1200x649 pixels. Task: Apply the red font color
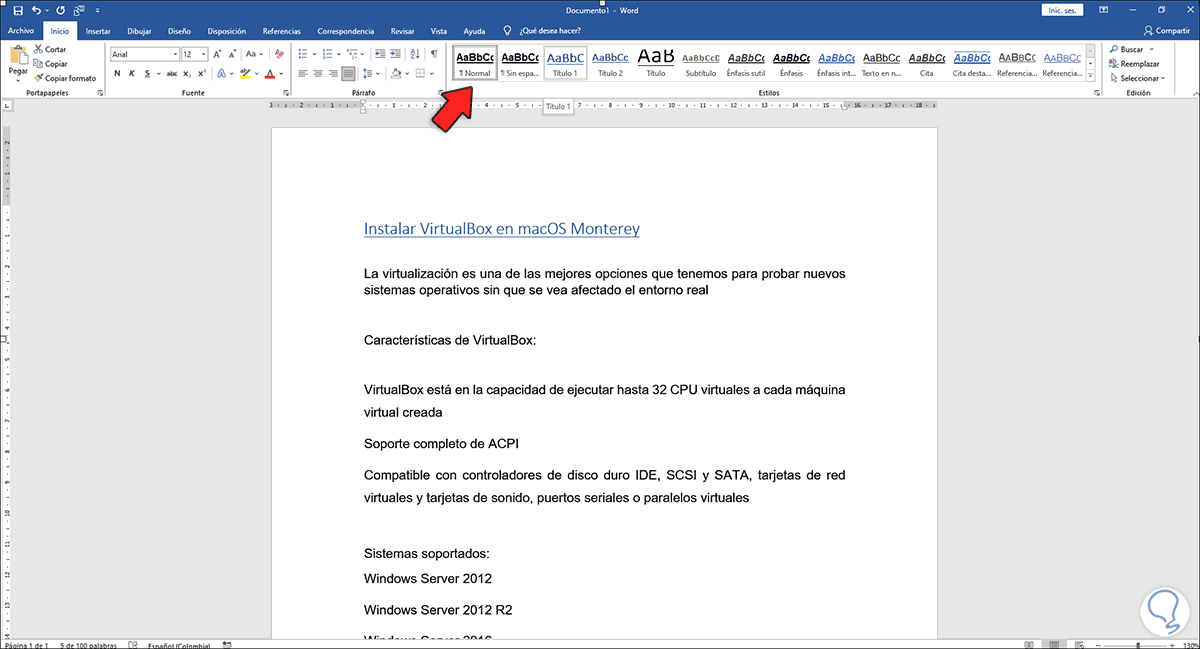[x=270, y=73]
